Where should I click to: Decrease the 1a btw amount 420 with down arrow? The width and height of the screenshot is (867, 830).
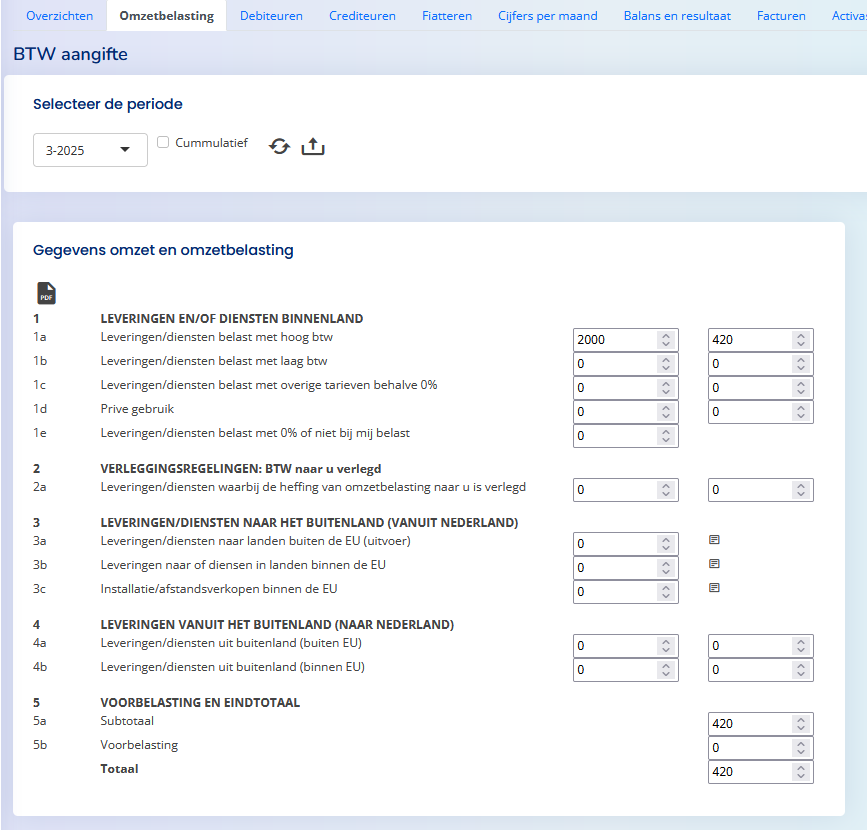pos(801,344)
